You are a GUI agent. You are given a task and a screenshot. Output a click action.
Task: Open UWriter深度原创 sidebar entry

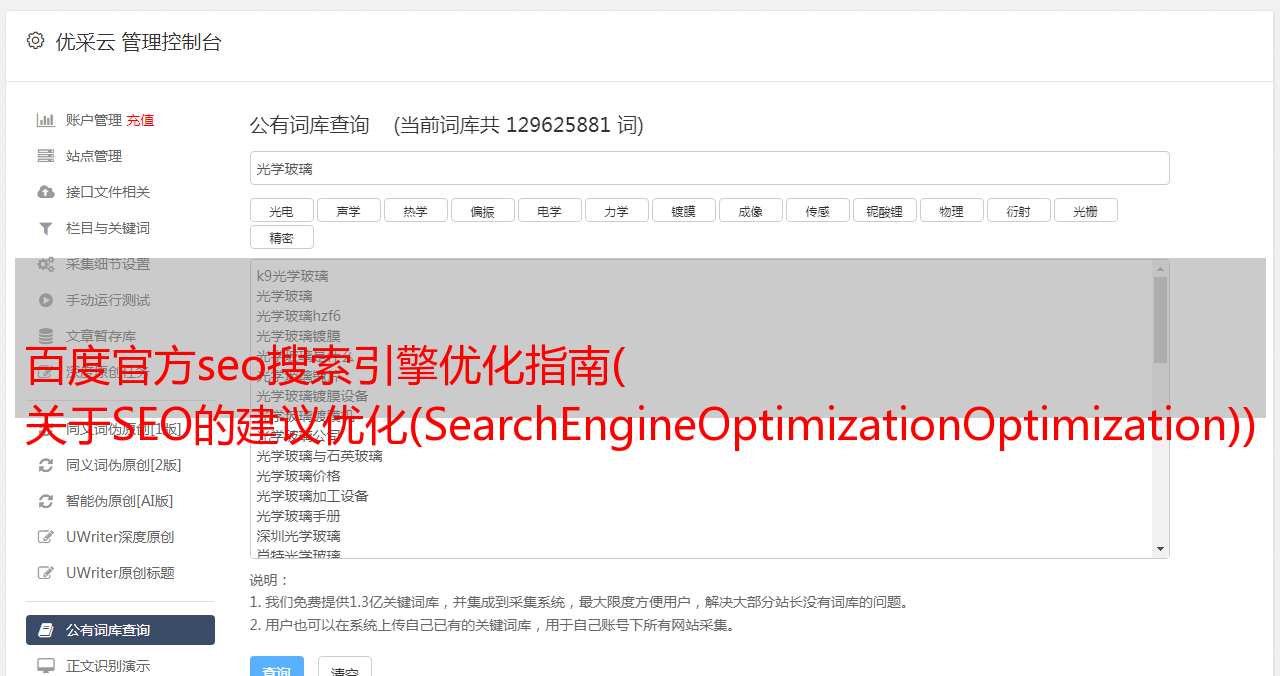120,537
